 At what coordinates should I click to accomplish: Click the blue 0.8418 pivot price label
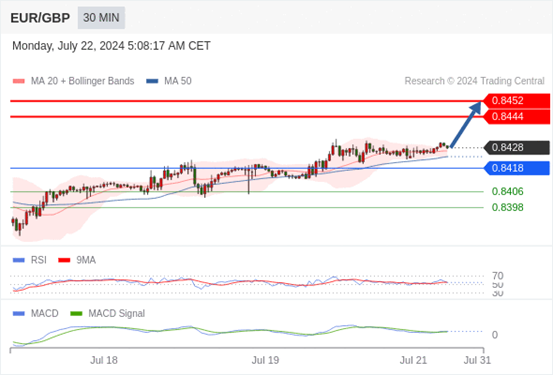point(516,168)
